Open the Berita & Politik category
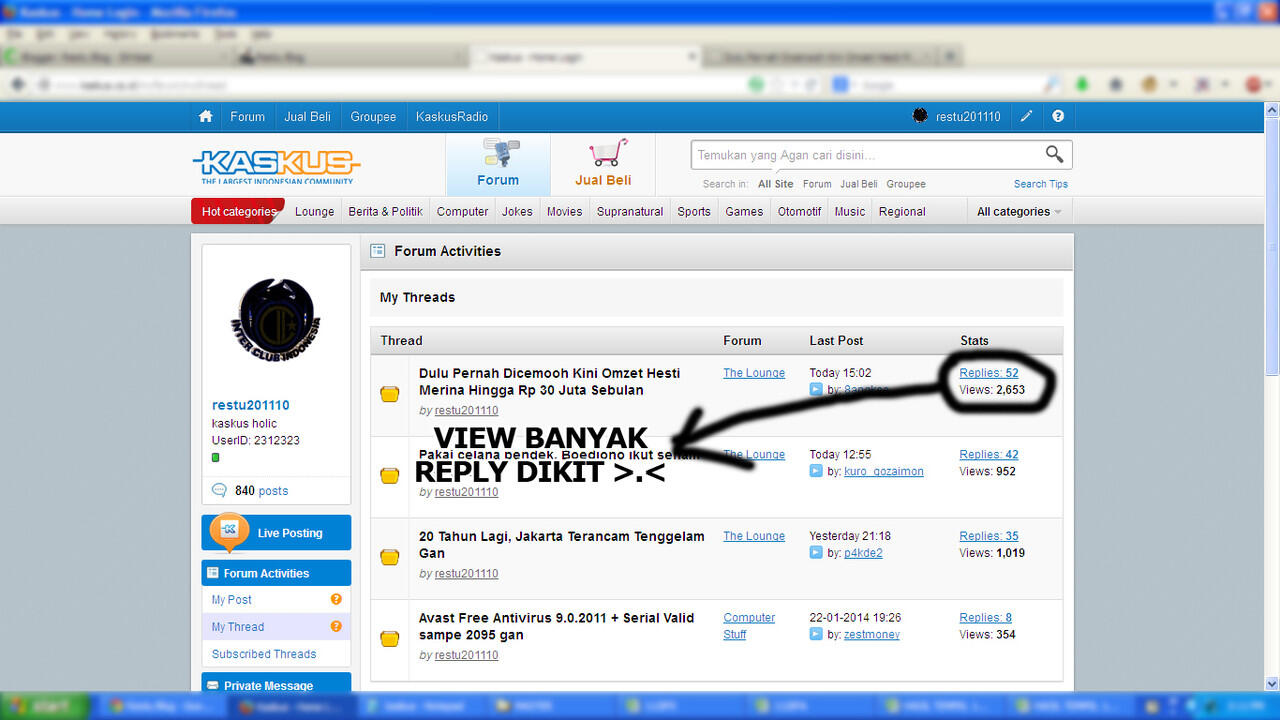Screen dimensions: 1280x720 click(x=385, y=211)
